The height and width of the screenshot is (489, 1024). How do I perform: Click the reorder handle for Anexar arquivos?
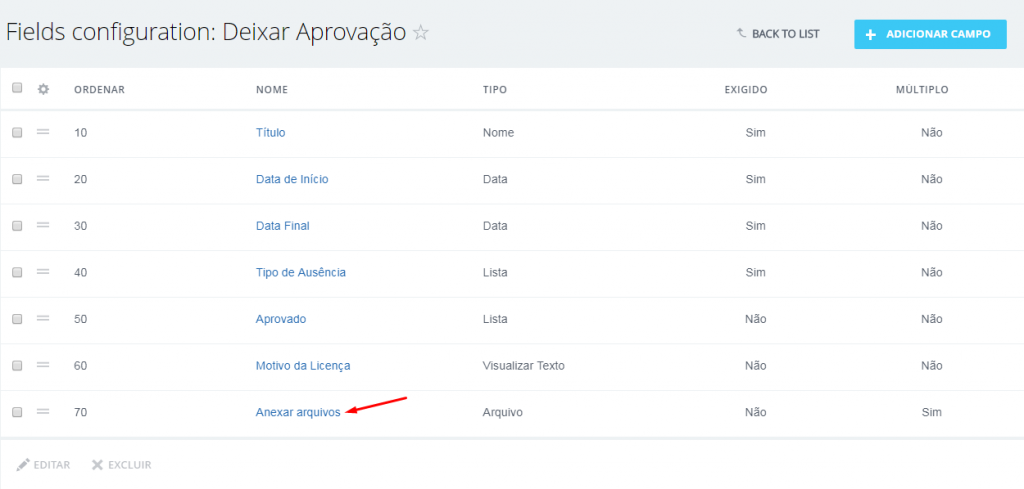click(43, 411)
